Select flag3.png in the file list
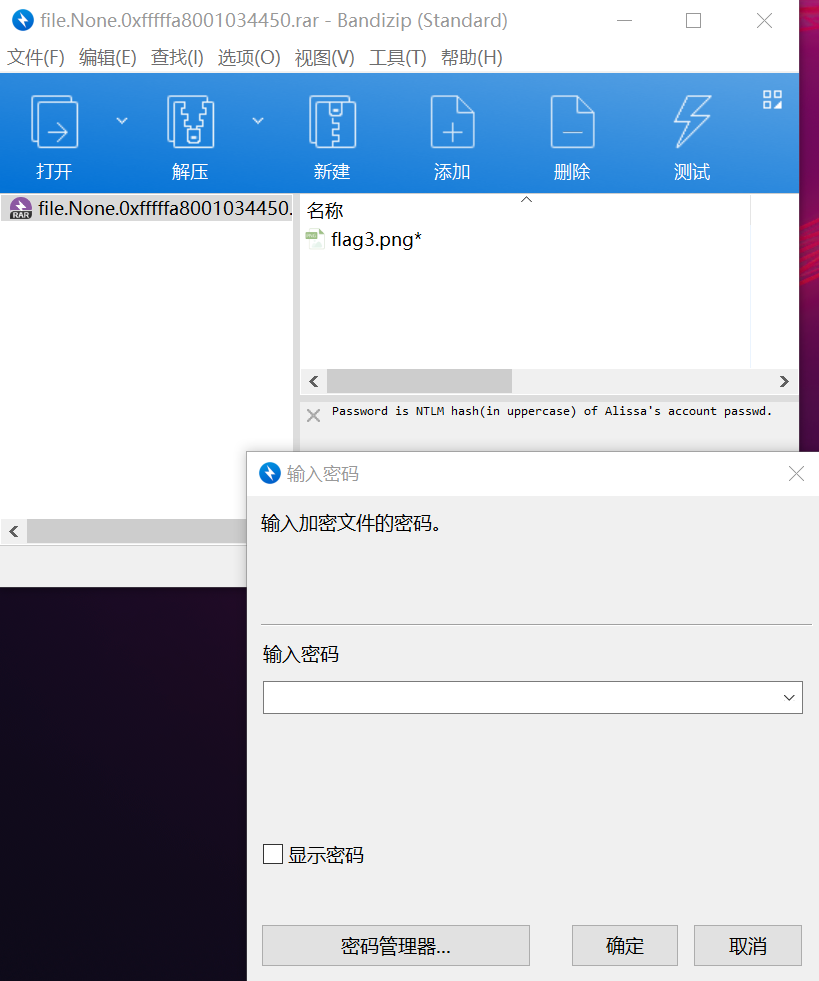Image resolution: width=819 pixels, height=981 pixels. point(375,239)
